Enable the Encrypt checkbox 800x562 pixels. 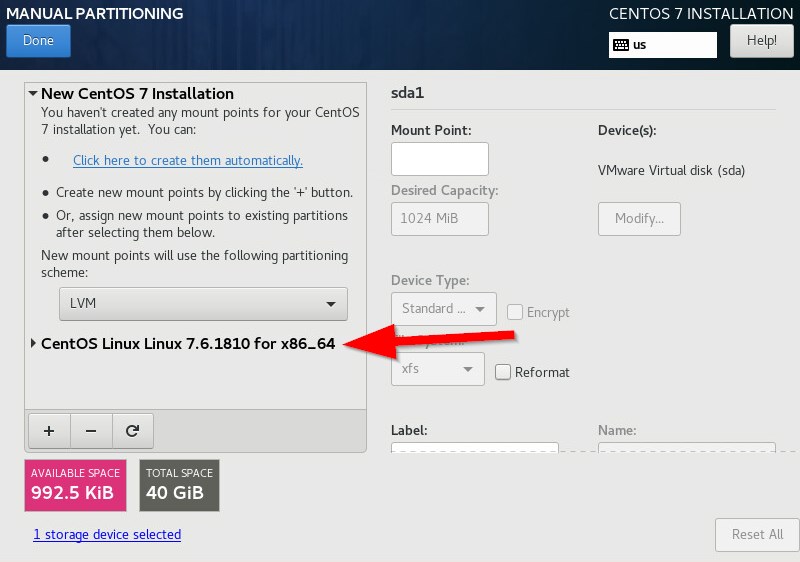pos(515,312)
